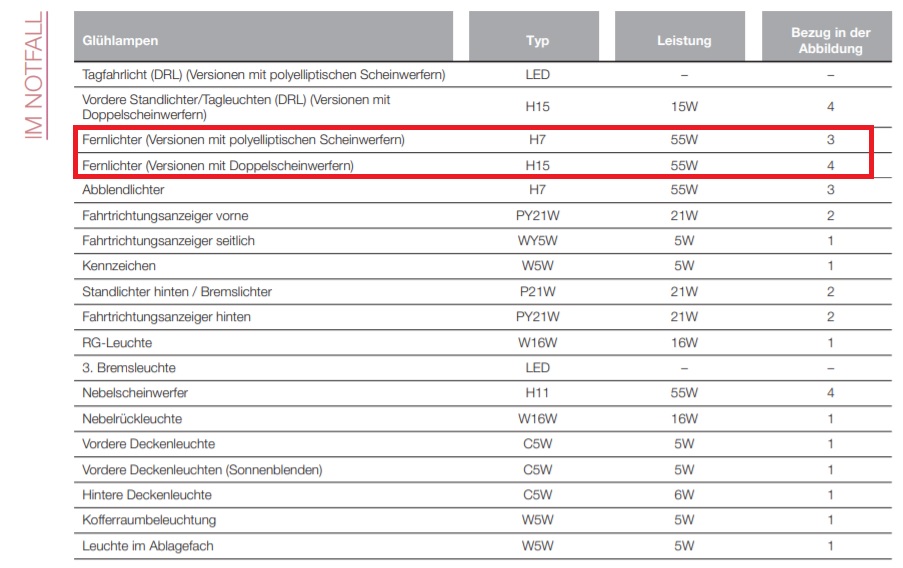
Task: Click the 6W value for Hintere Deckenleuchte
Action: [684, 495]
